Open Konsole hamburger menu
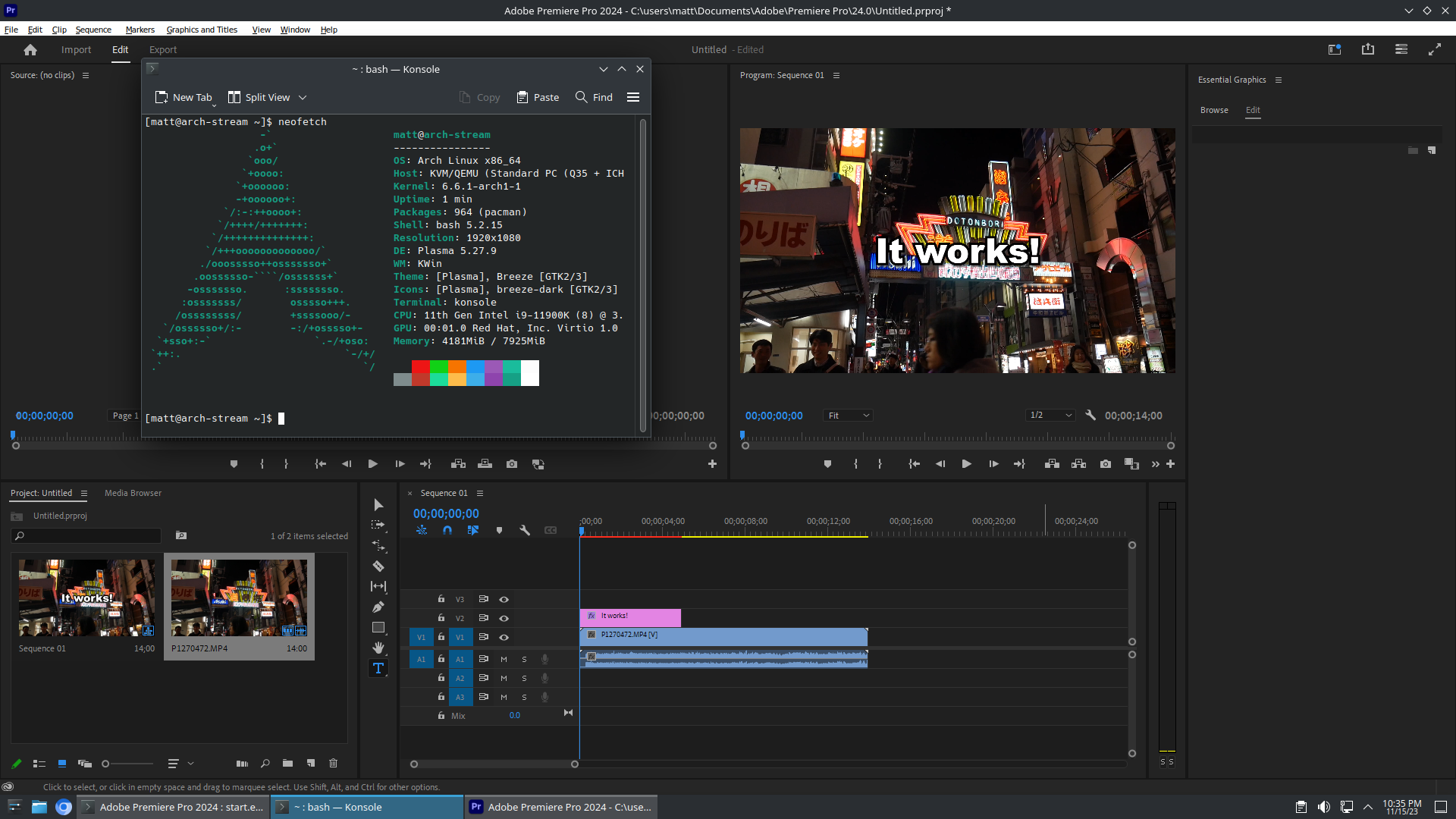Image resolution: width=1456 pixels, height=819 pixels. (x=633, y=97)
